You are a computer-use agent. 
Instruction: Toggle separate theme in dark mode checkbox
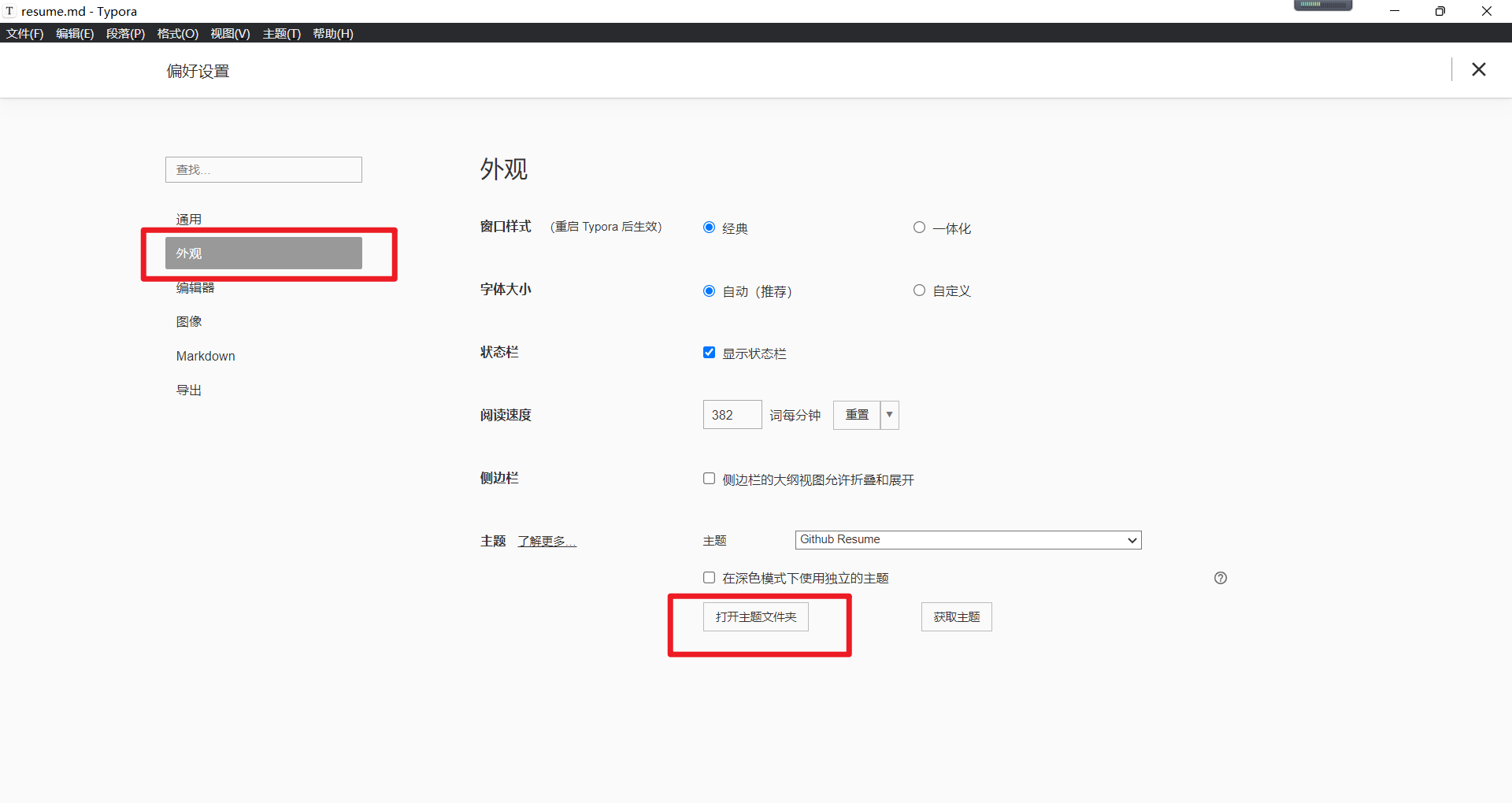[709, 577]
